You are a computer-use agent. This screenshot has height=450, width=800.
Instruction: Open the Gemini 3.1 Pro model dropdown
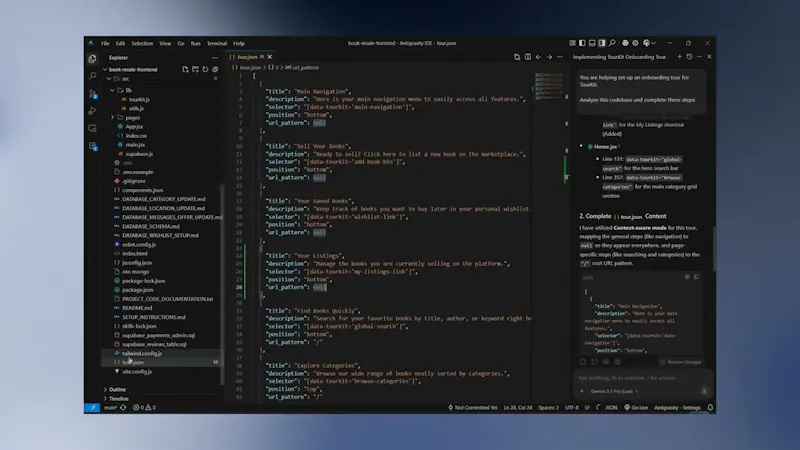614,391
